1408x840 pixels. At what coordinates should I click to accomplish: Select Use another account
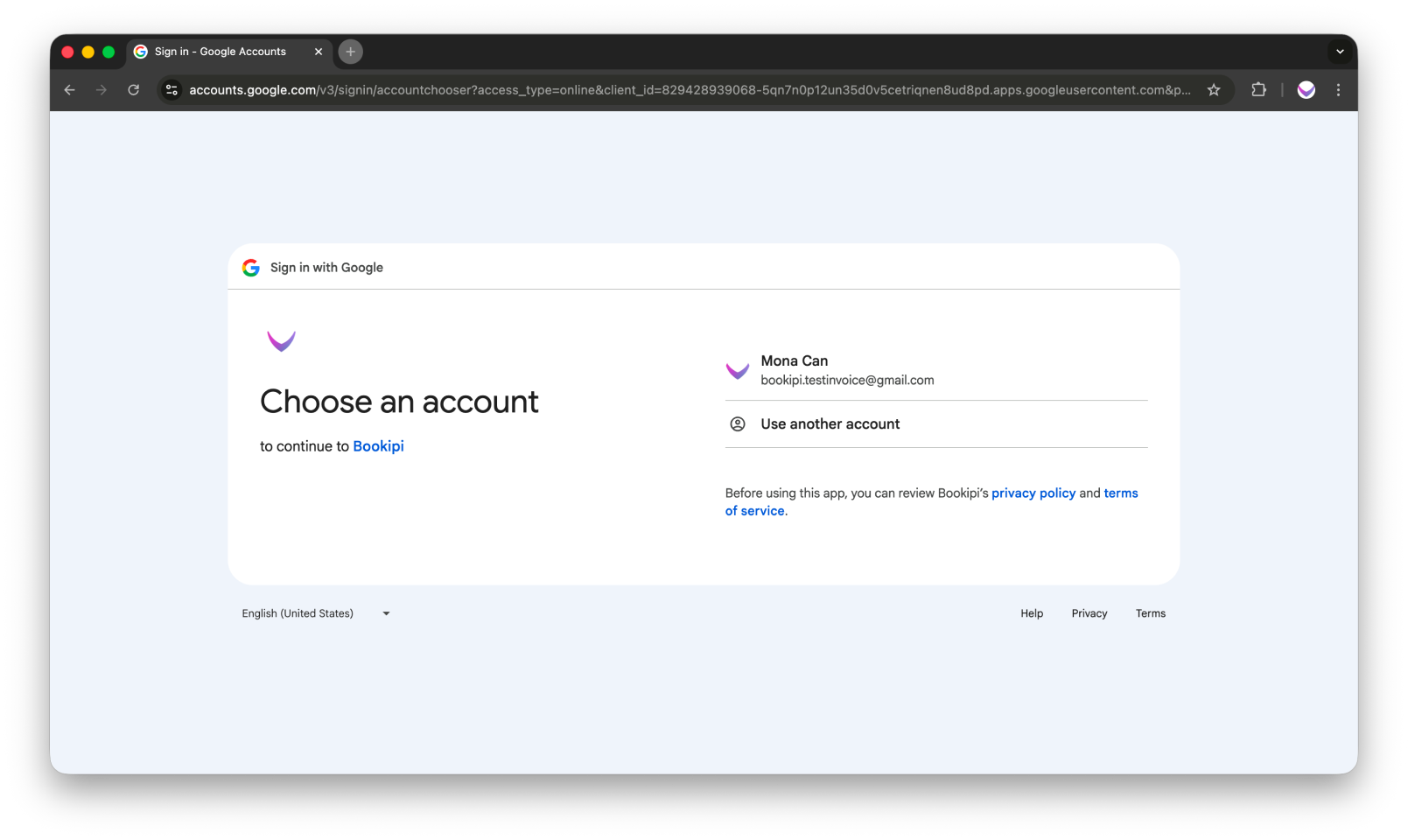[x=830, y=423]
